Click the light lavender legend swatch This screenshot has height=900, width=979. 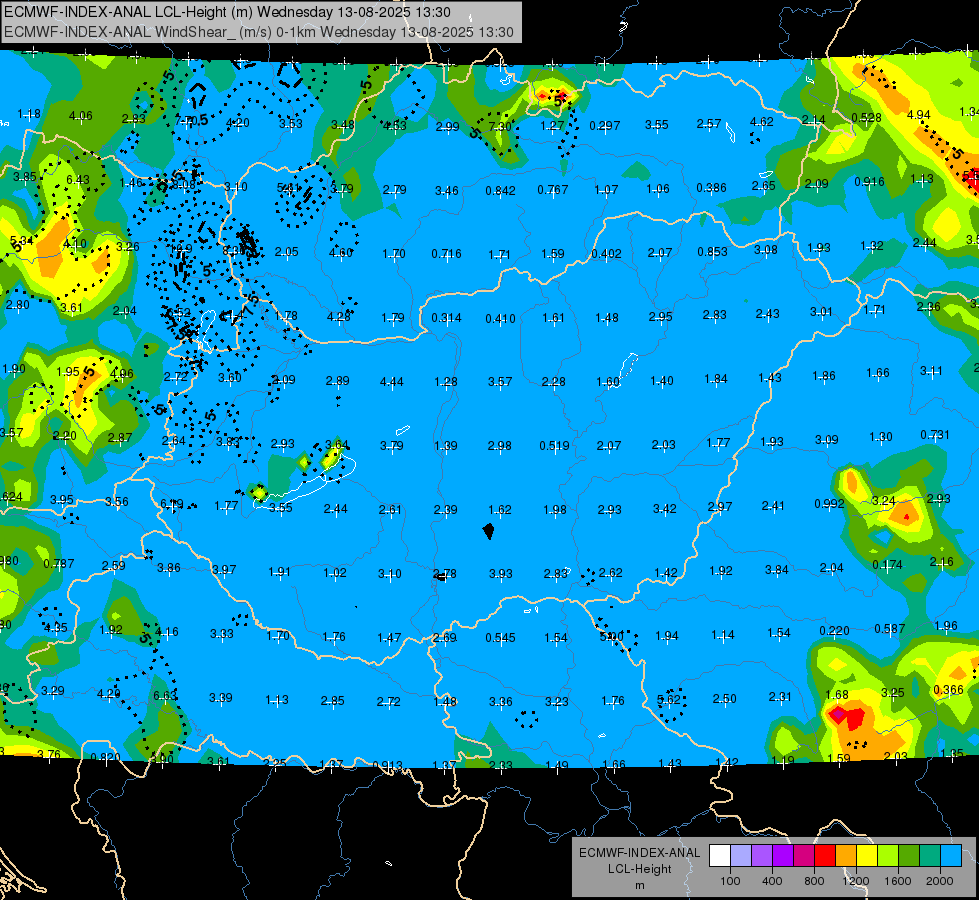(741, 856)
